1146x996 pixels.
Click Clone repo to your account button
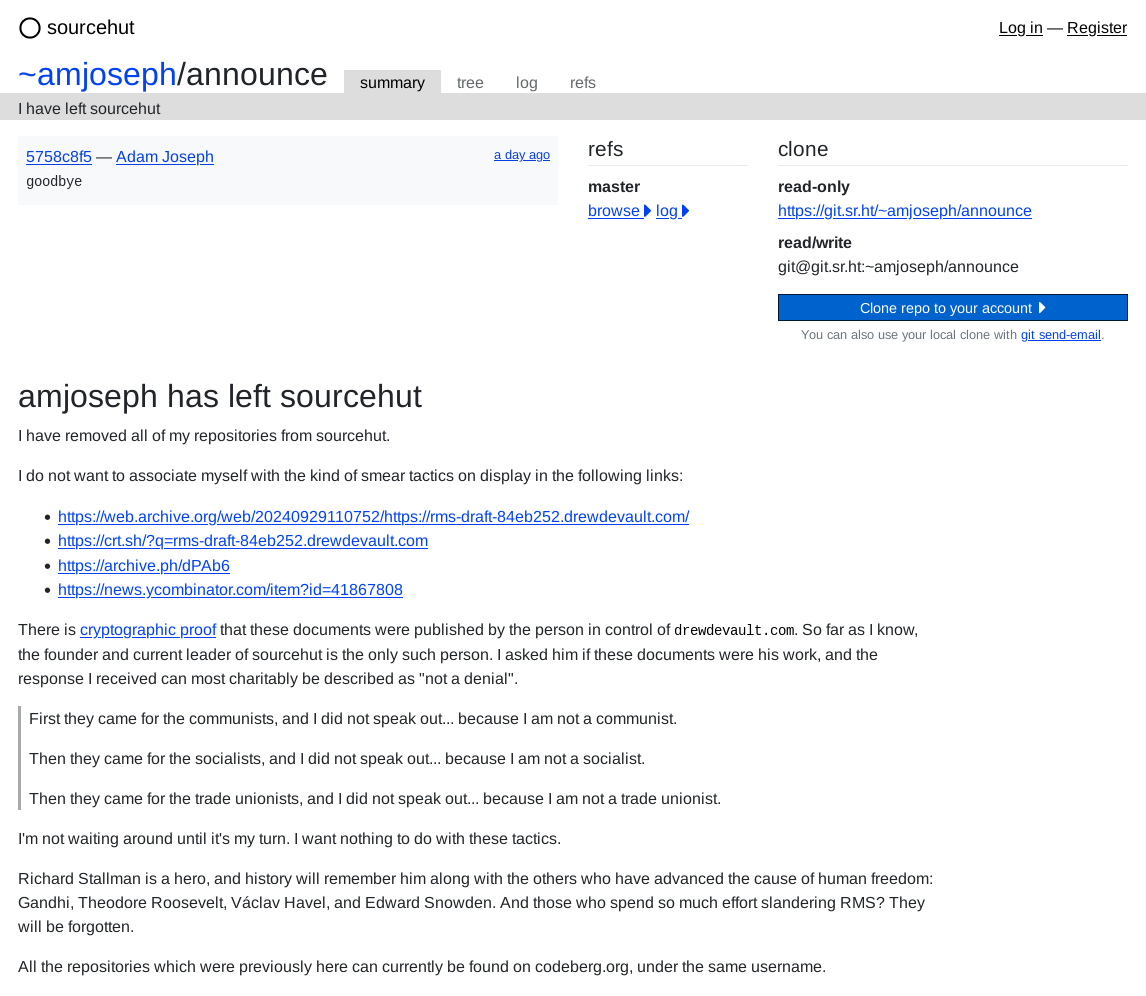[952, 308]
